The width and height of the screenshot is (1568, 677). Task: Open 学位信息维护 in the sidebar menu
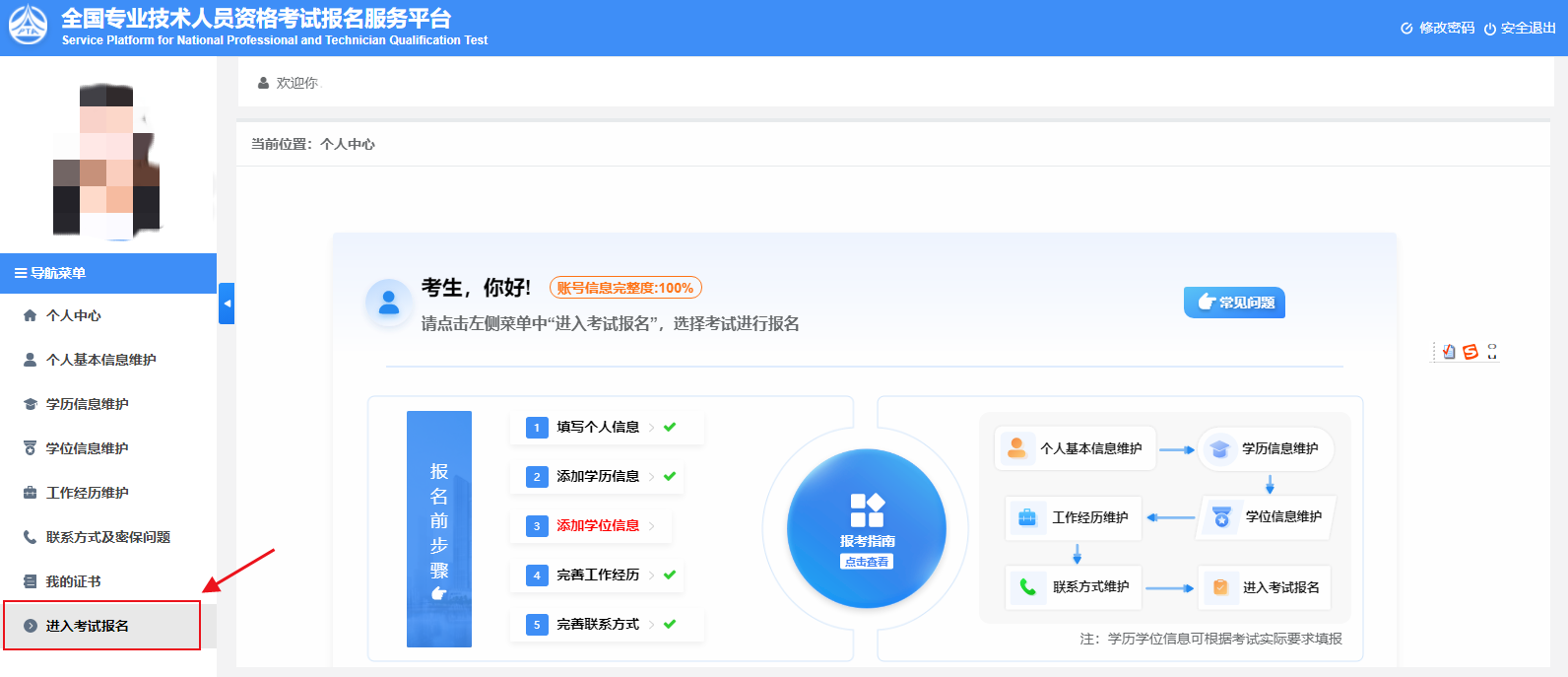(x=87, y=448)
